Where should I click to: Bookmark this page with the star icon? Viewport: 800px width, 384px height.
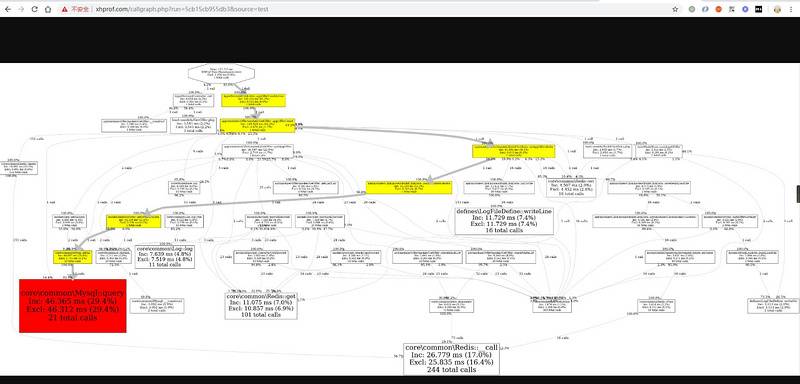point(675,9)
